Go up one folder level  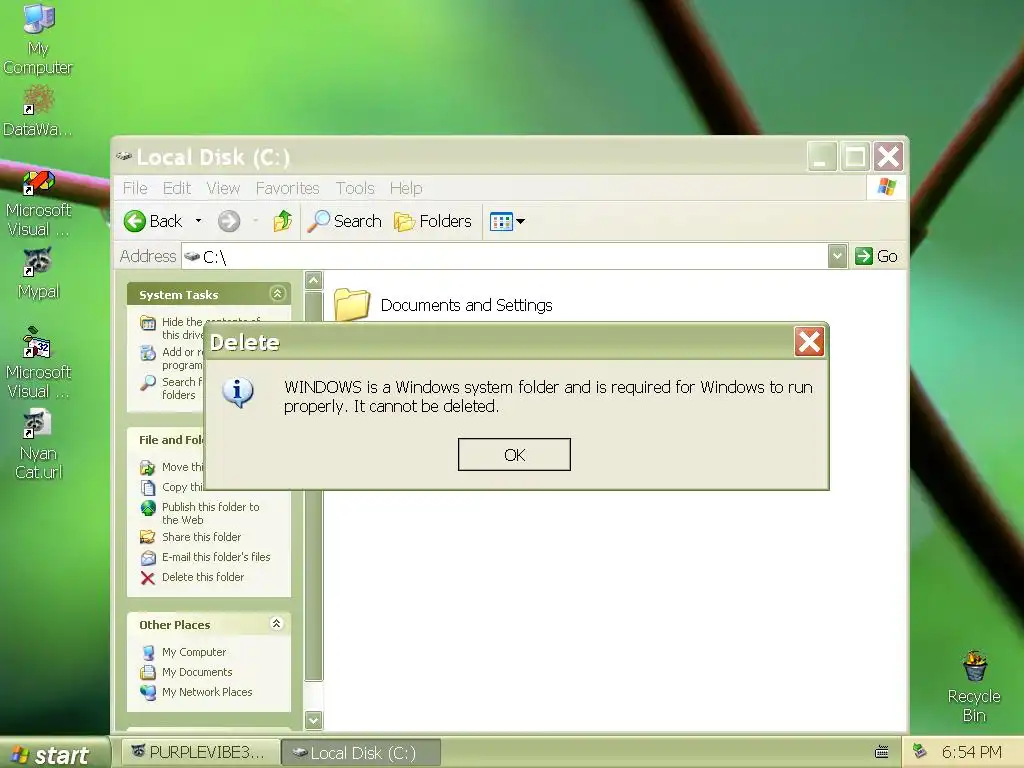click(x=282, y=221)
